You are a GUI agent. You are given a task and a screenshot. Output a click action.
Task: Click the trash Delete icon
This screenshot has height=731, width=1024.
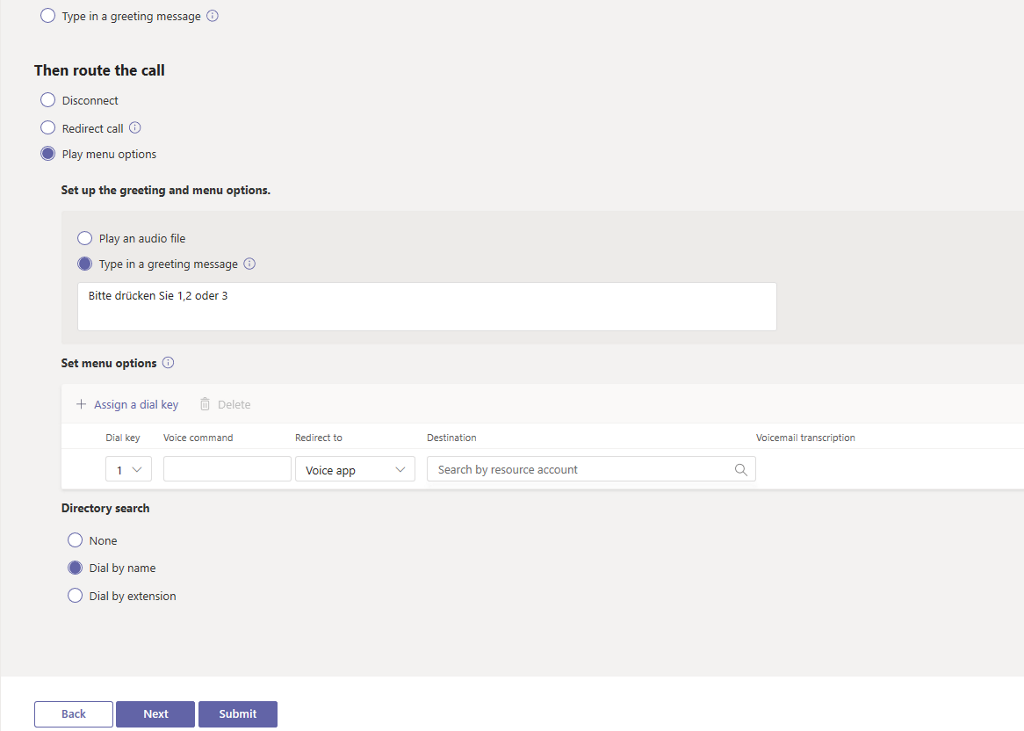pyautogui.click(x=205, y=404)
